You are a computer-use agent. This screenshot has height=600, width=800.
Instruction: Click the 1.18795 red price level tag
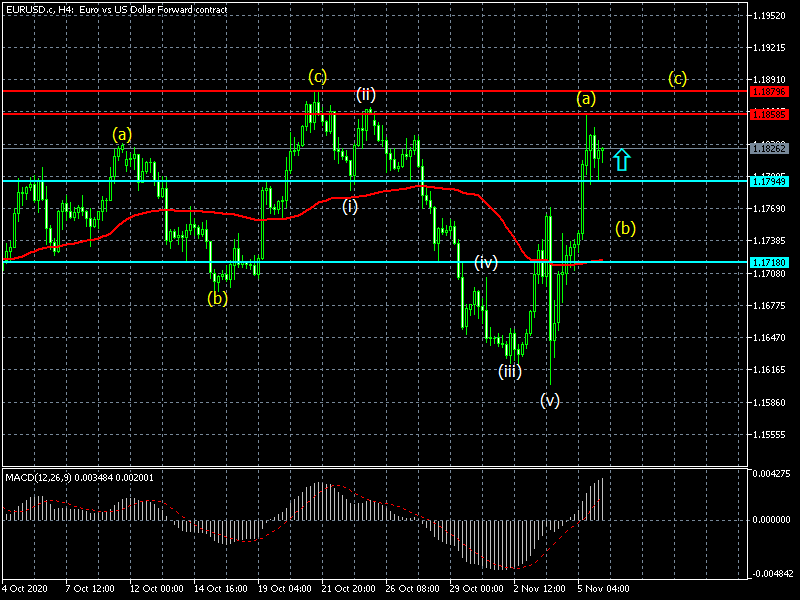coord(769,91)
